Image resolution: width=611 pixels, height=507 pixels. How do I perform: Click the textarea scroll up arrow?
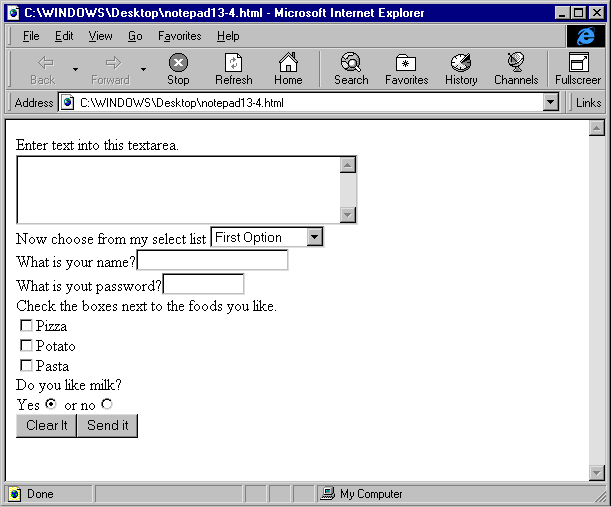[x=348, y=165]
